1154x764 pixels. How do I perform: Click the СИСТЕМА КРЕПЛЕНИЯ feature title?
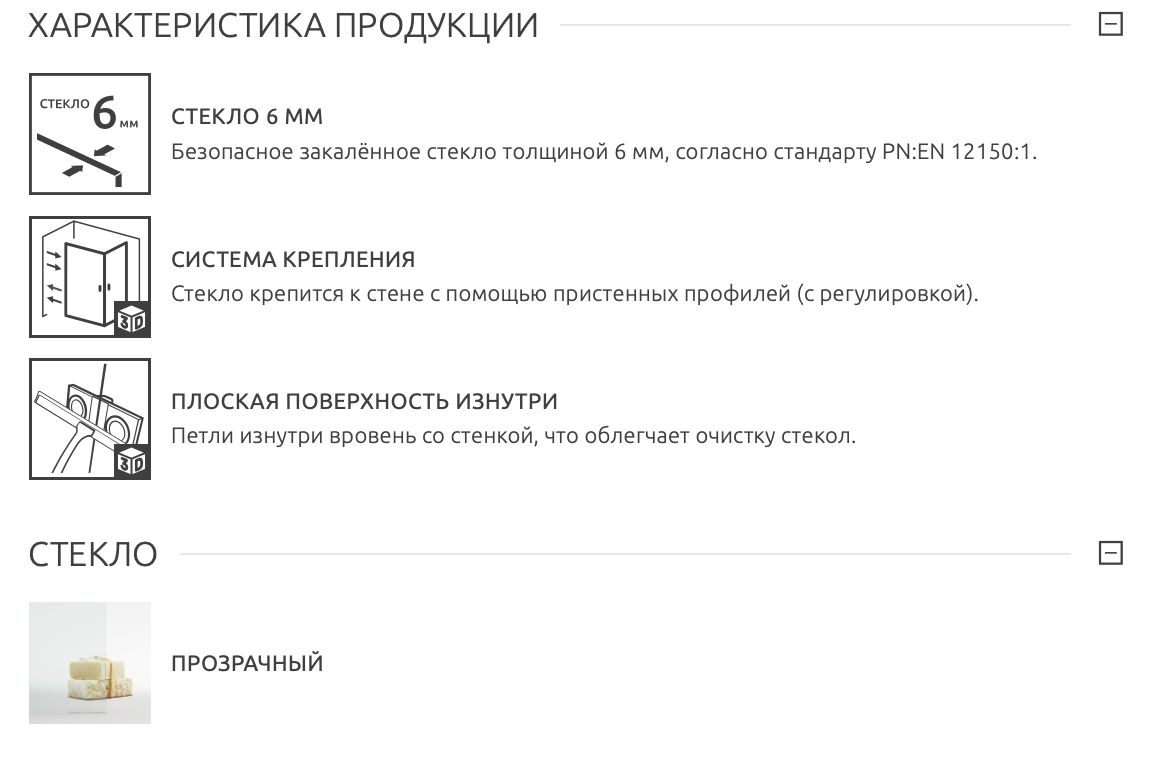[x=293, y=260]
